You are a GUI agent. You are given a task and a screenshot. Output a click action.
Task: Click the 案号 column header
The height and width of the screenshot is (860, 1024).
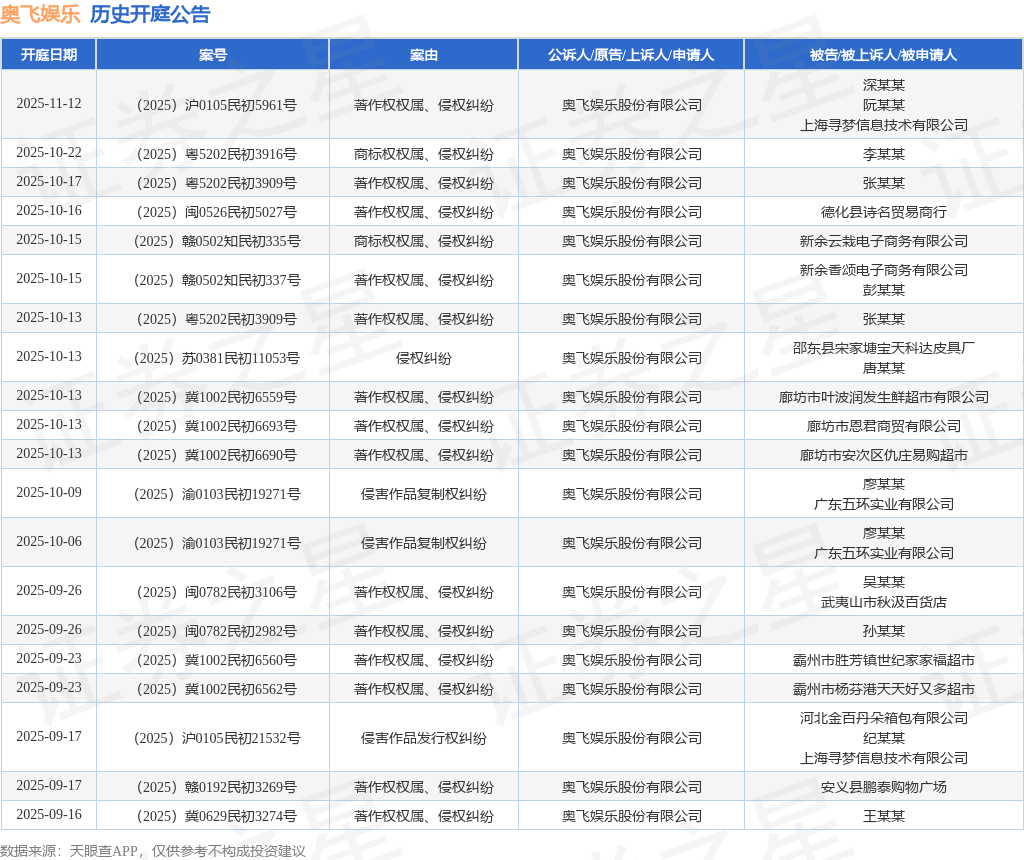tap(213, 55)
